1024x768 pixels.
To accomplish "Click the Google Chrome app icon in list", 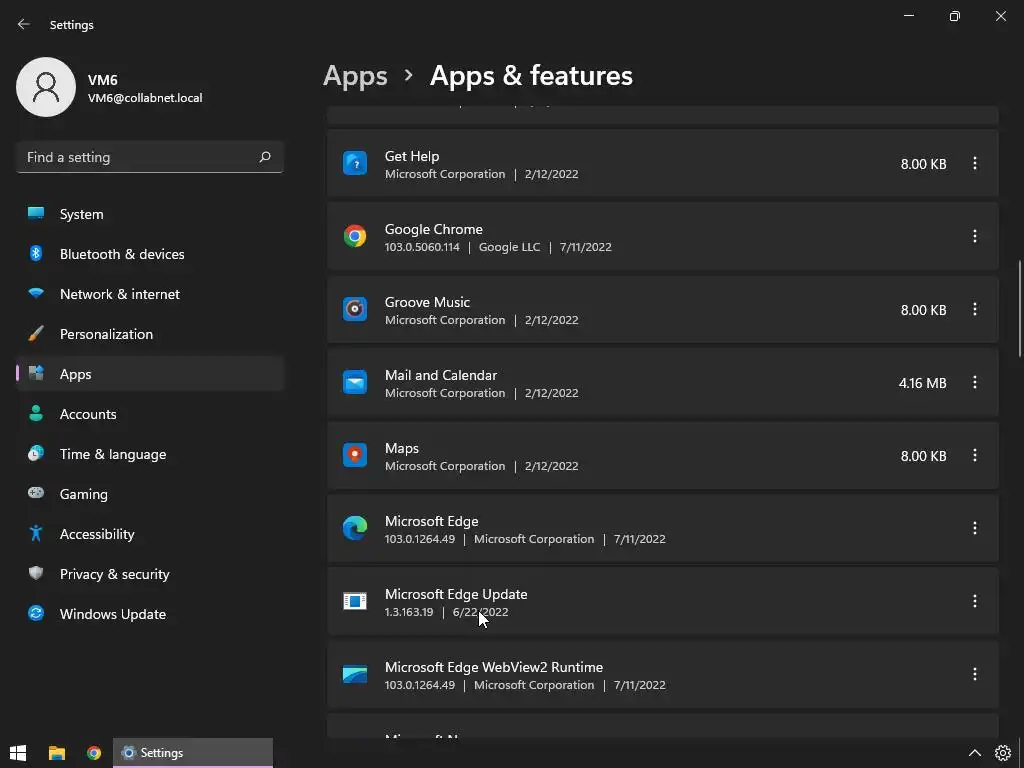I will 355,236.
